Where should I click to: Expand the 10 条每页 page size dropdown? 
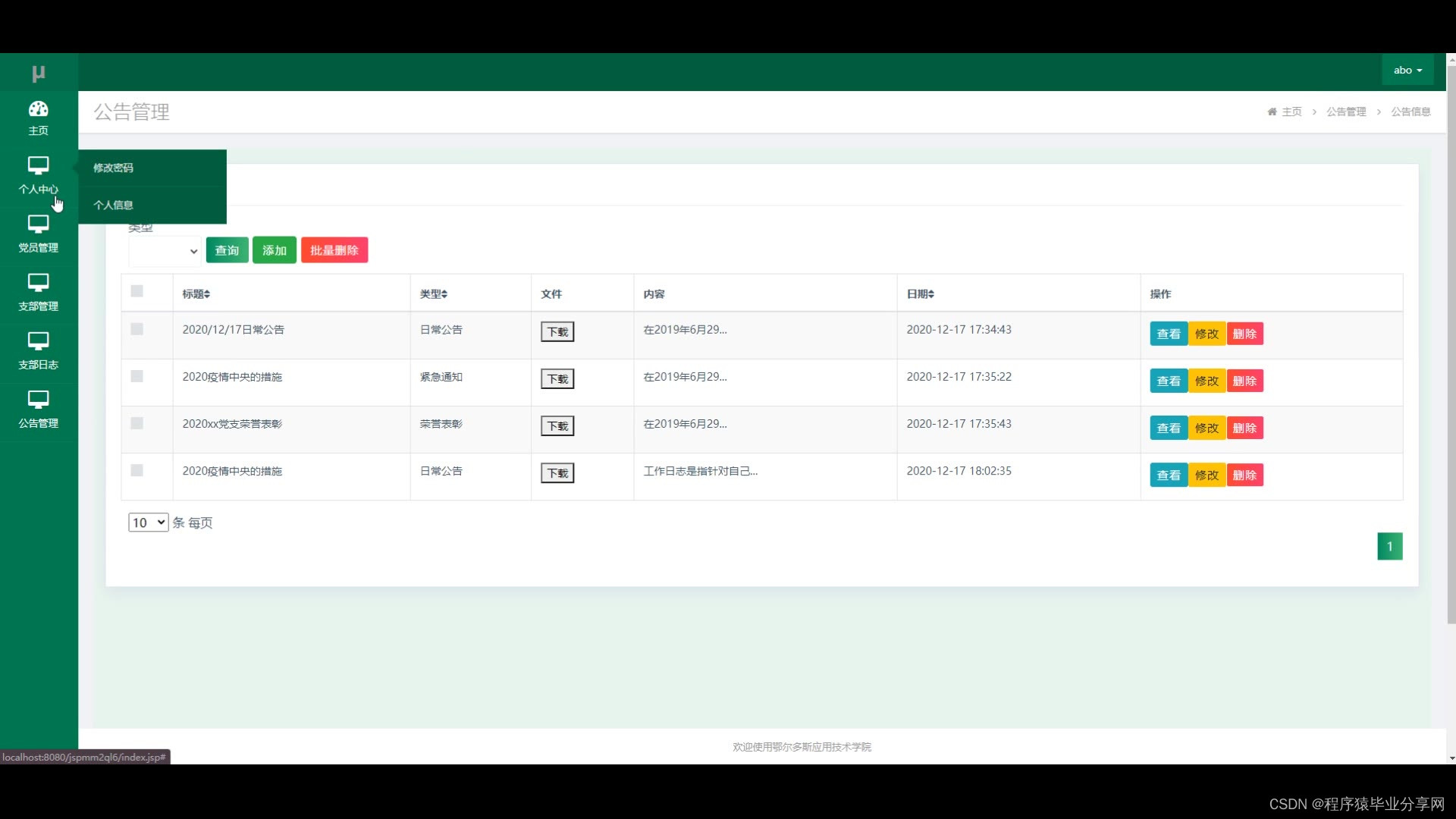click(x=148, y=522)
